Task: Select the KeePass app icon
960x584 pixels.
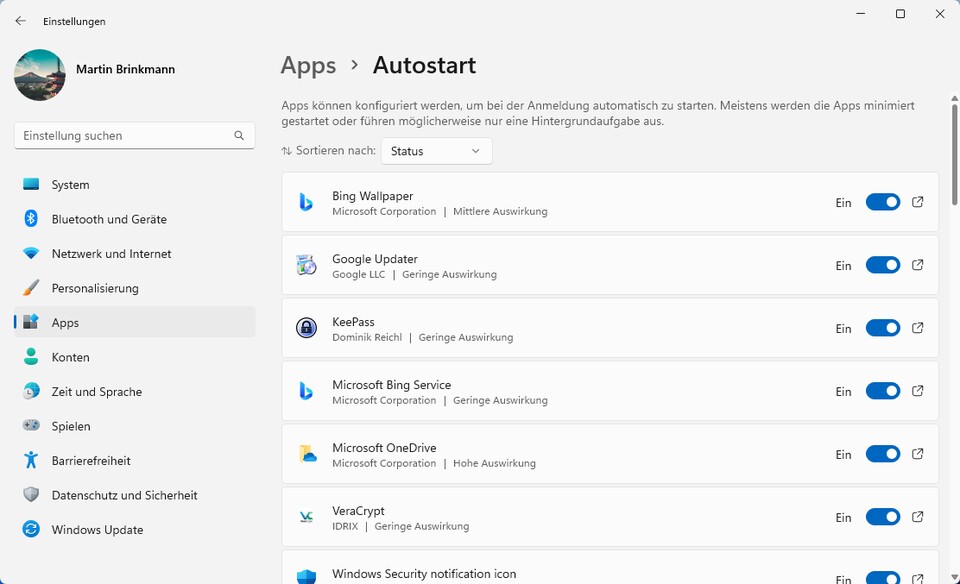Action: coord(306,328)
